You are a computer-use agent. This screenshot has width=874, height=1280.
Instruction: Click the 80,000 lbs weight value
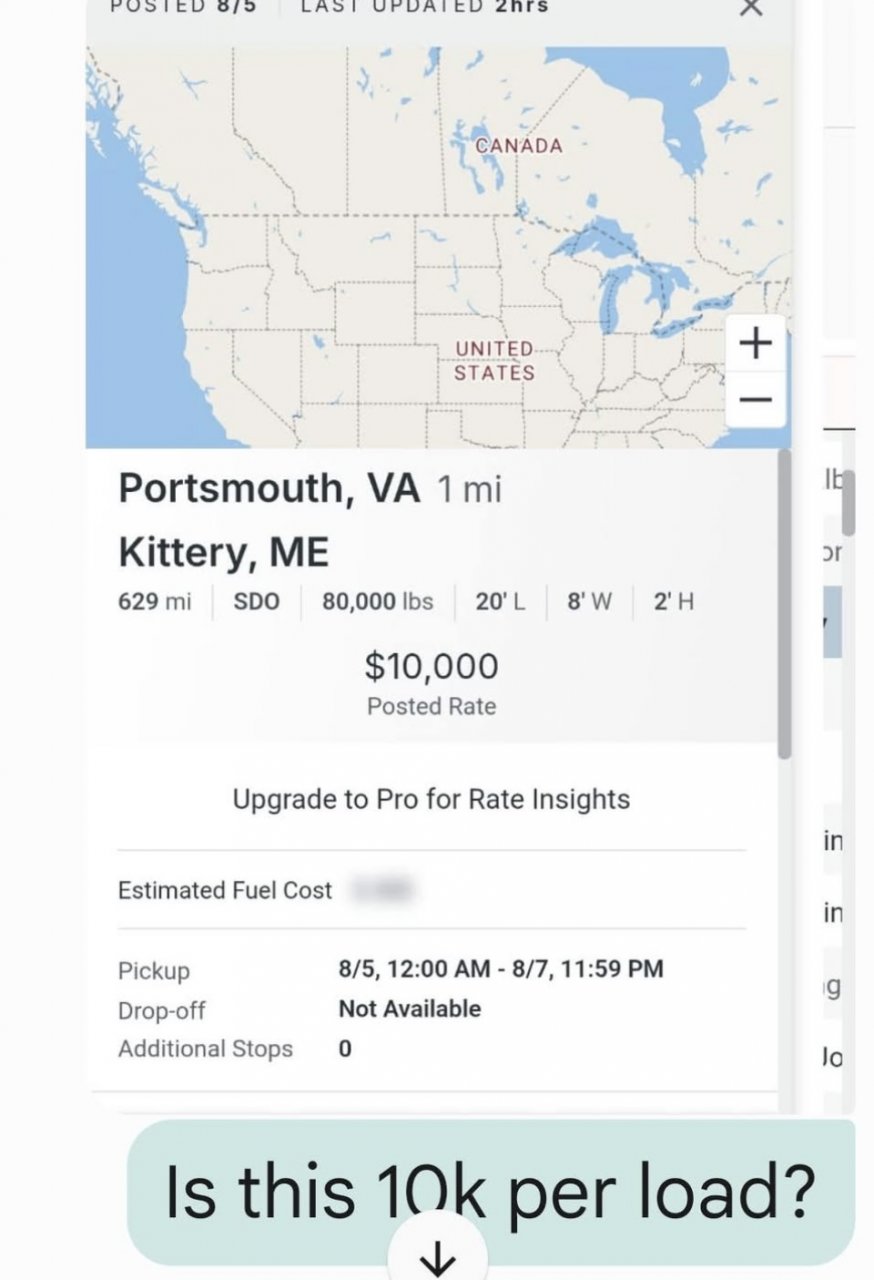(377, 602)
